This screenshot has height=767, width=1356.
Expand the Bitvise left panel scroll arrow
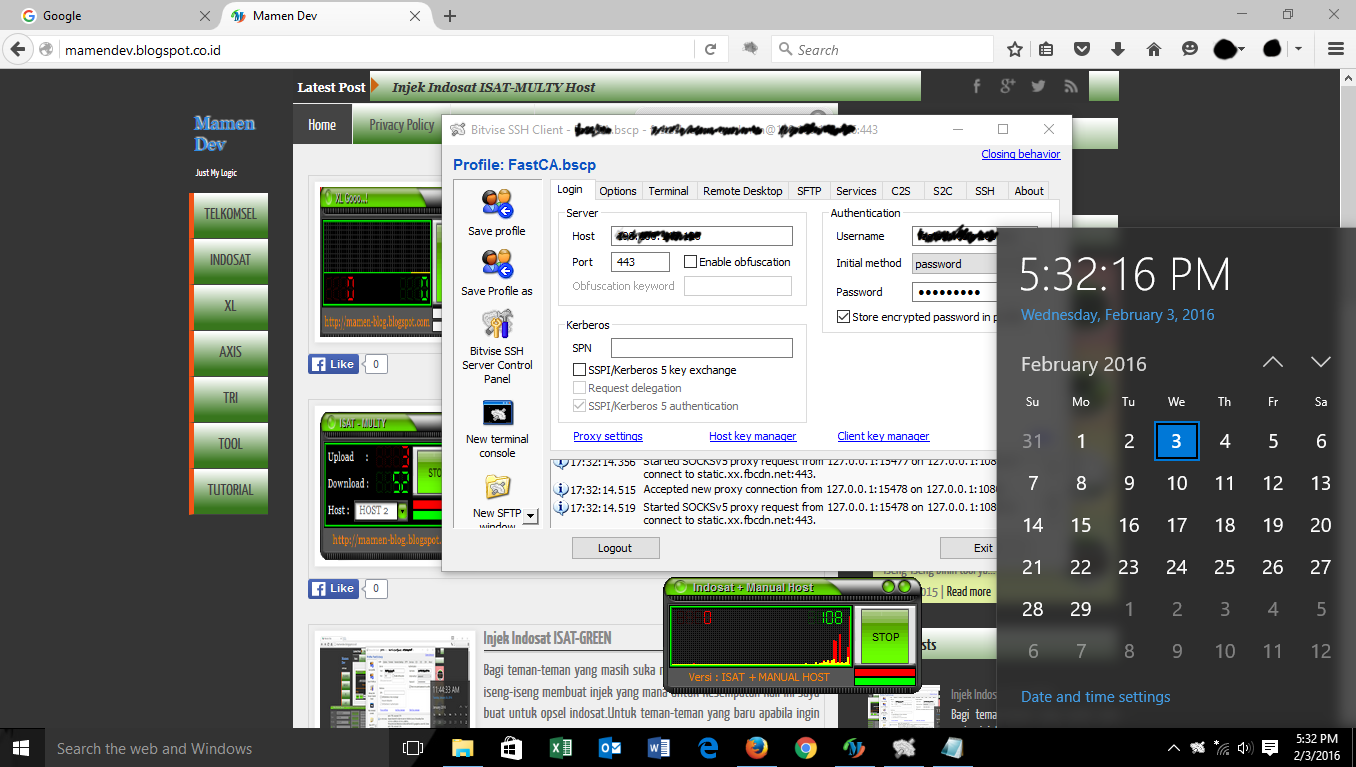530,516
